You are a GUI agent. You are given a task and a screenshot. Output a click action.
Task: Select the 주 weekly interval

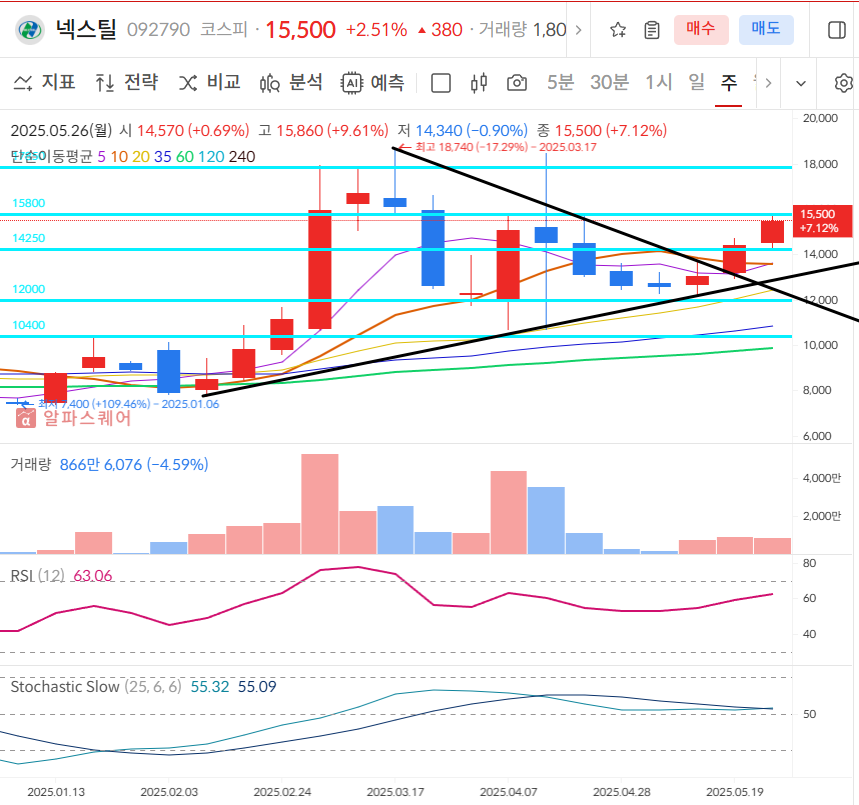coord(729,83)
